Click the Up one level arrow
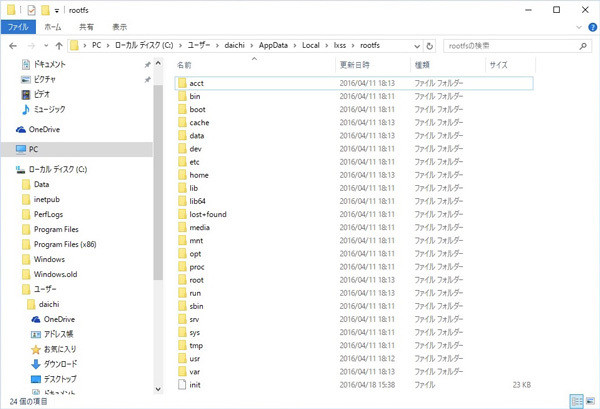The image size is (600, 409). click(x=61, y=46)
